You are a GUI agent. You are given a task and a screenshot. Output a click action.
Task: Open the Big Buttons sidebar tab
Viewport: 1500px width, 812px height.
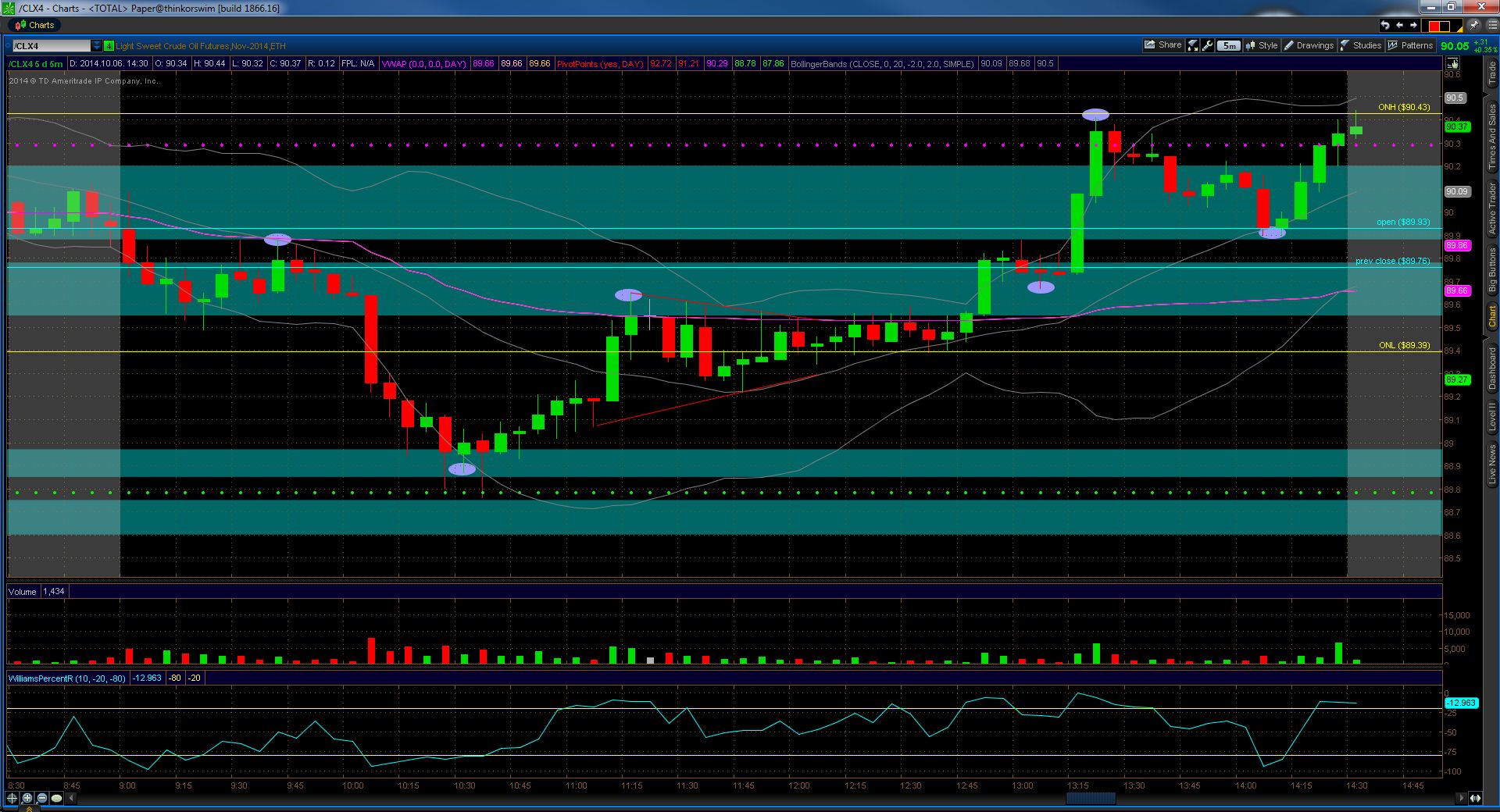[x=1491, y=269]
